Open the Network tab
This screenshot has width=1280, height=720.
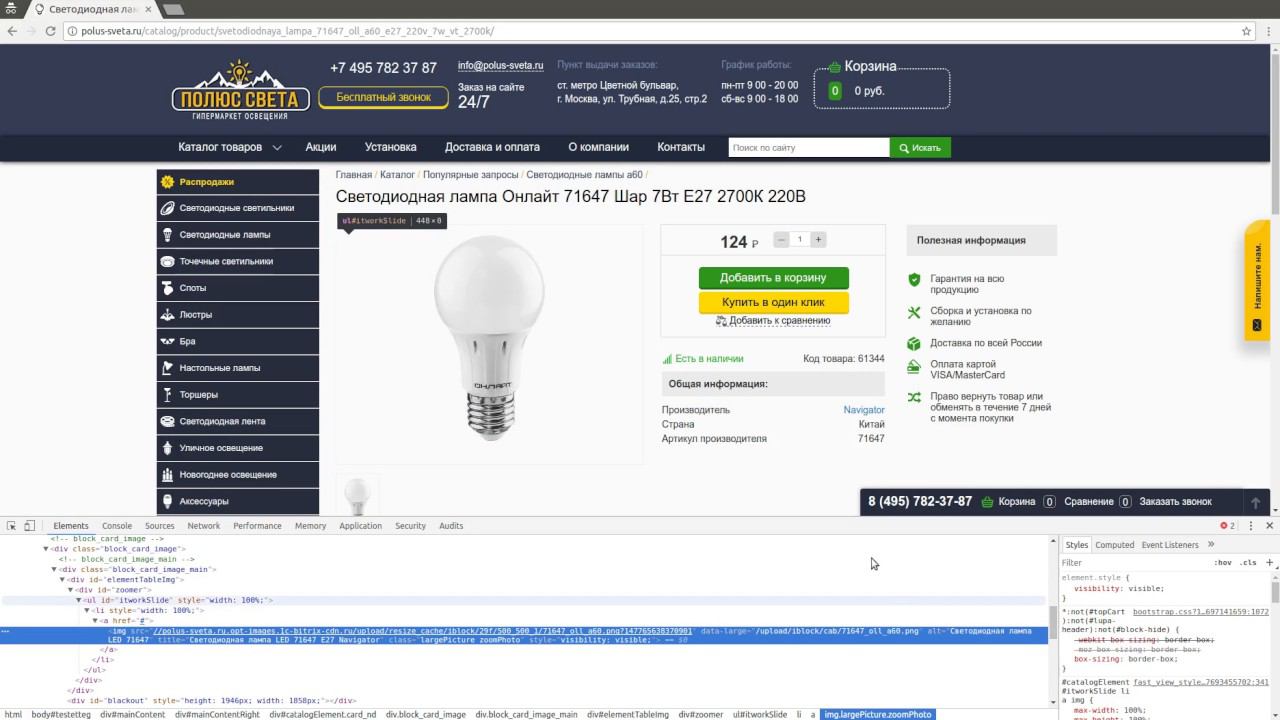pos(204,526)
